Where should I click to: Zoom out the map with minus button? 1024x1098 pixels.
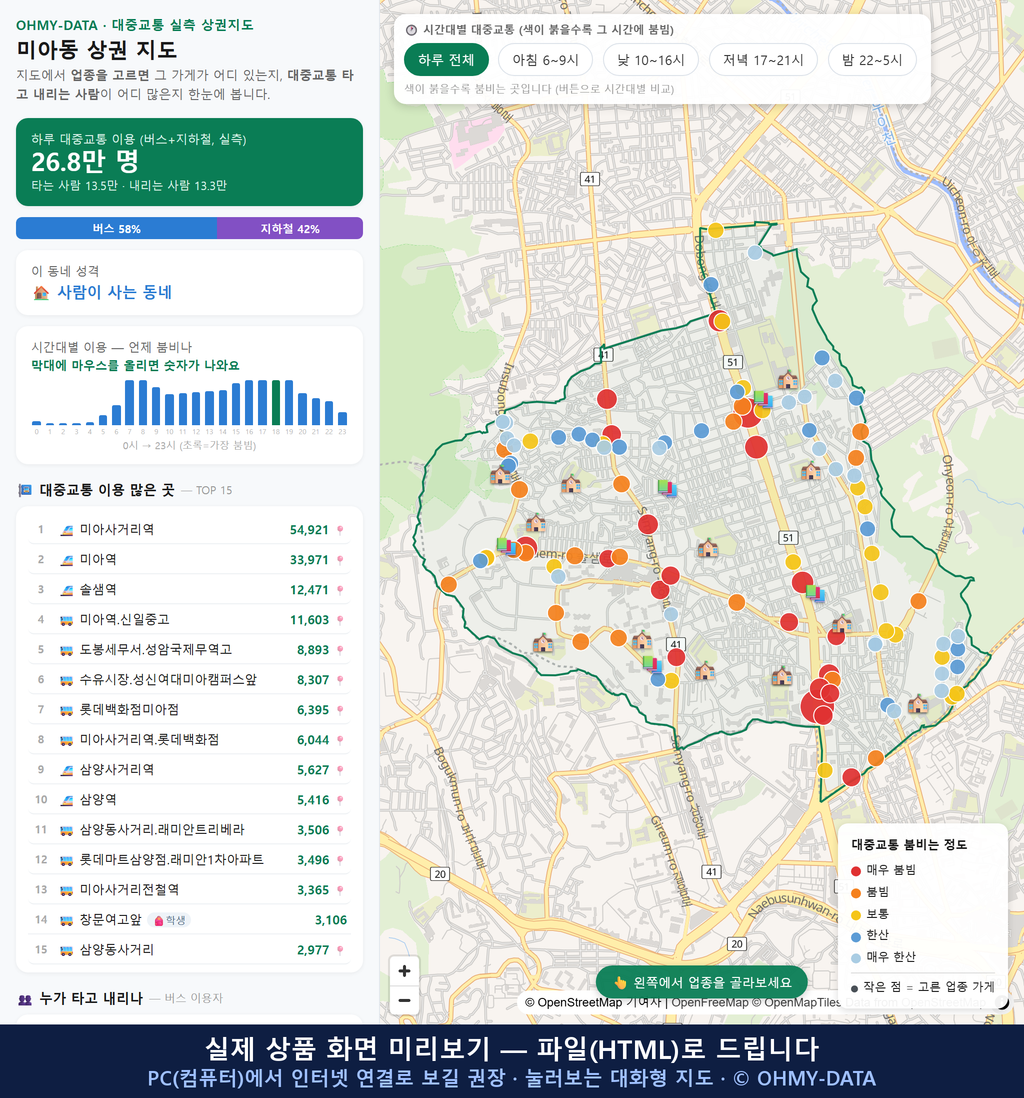pos(404,1000)
